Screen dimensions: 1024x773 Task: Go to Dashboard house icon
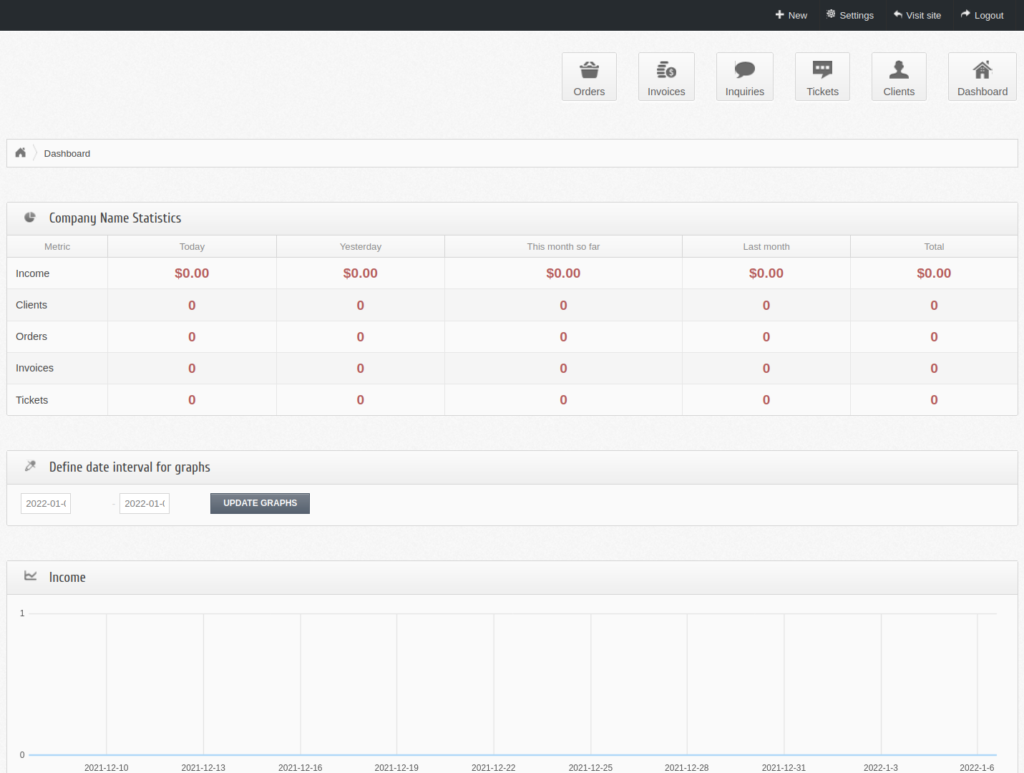point(982,70)
